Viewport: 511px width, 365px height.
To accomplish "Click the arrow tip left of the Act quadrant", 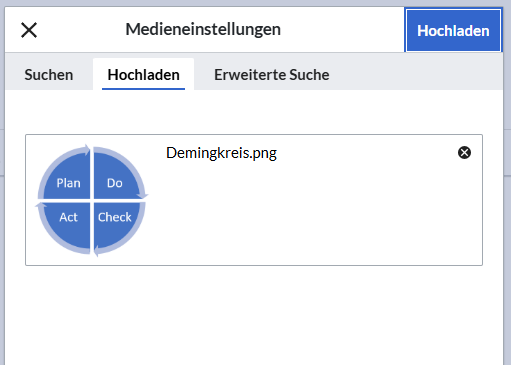I will click(x=40, y=204).
